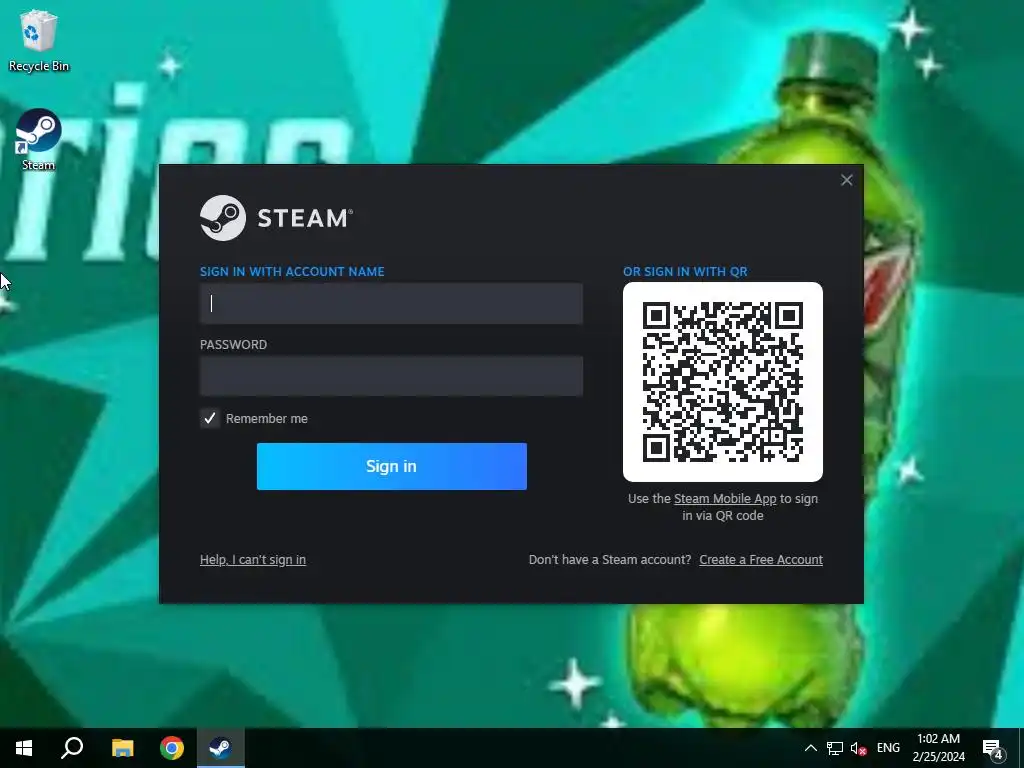
Task: Open the notification center icon
Action: [x=993, y=748]
